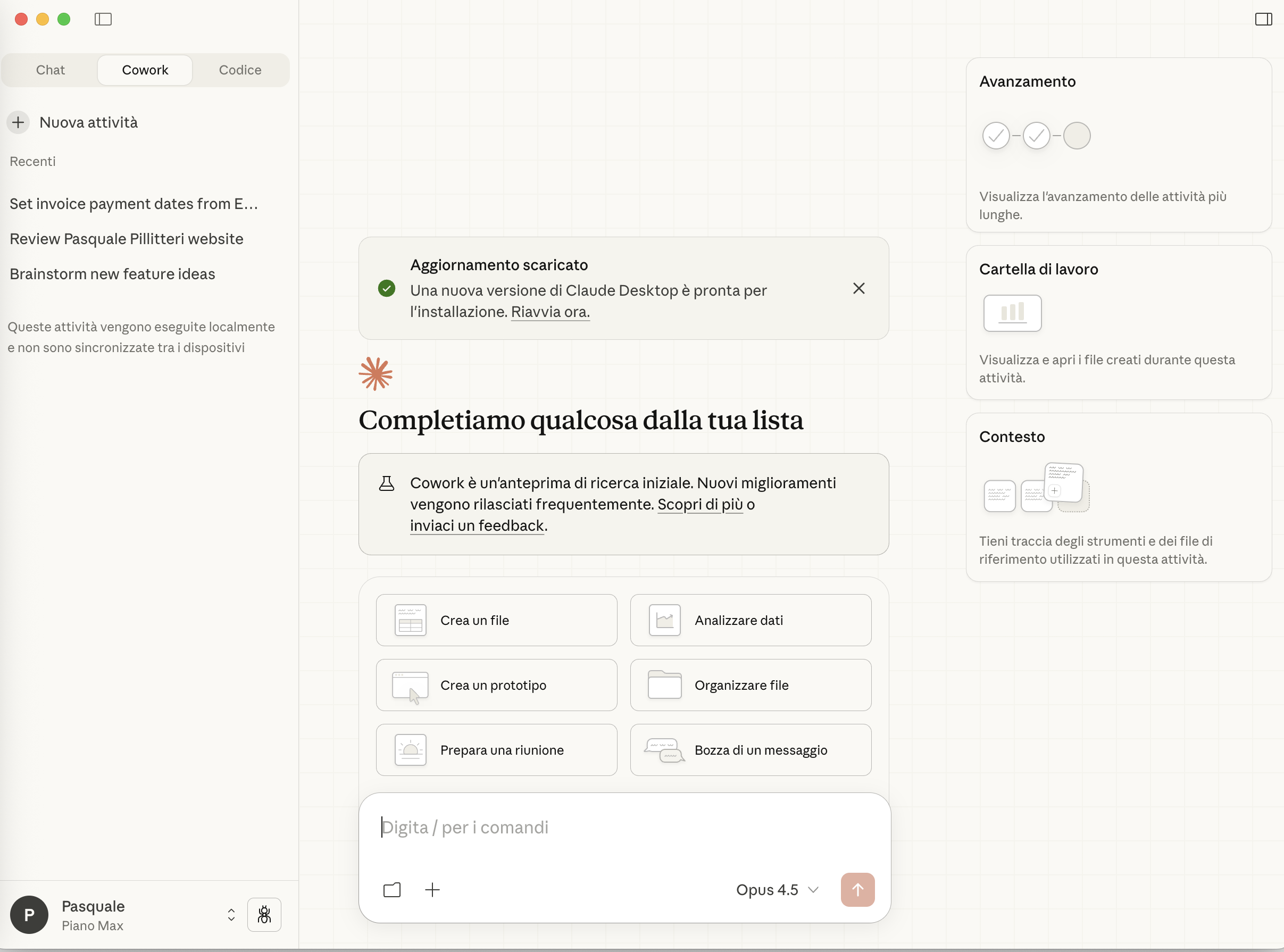
Task: Open Set invoice payment dates task
Action: click(134, 204)
